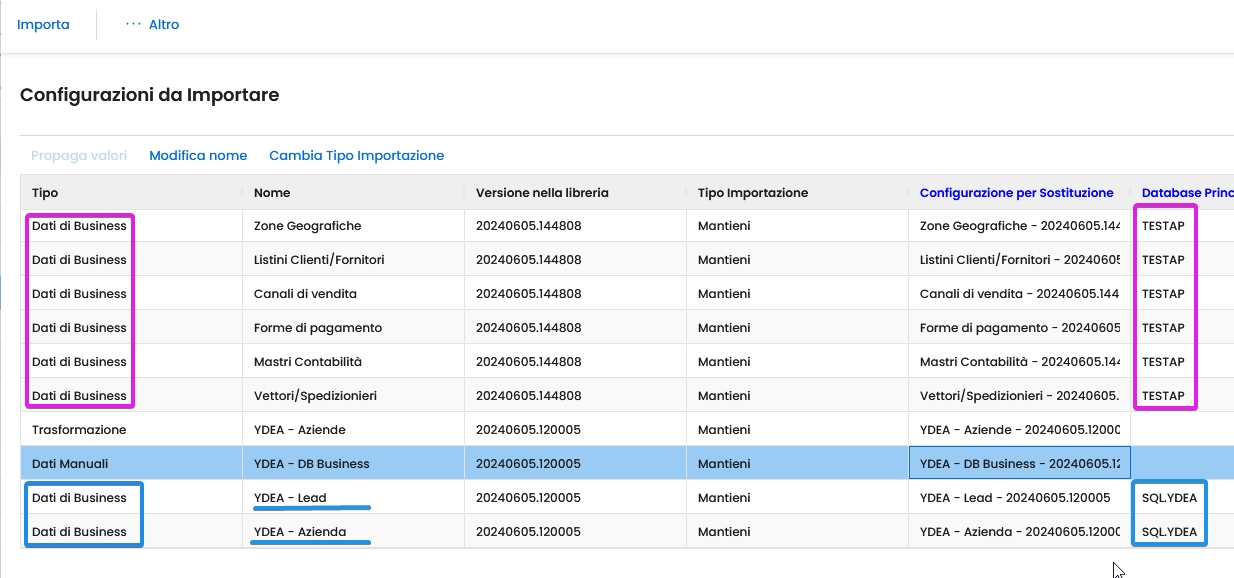This screenshot has height=578, width=1234.
Task: Click the Modifica nome link
Action: (198, 155)
